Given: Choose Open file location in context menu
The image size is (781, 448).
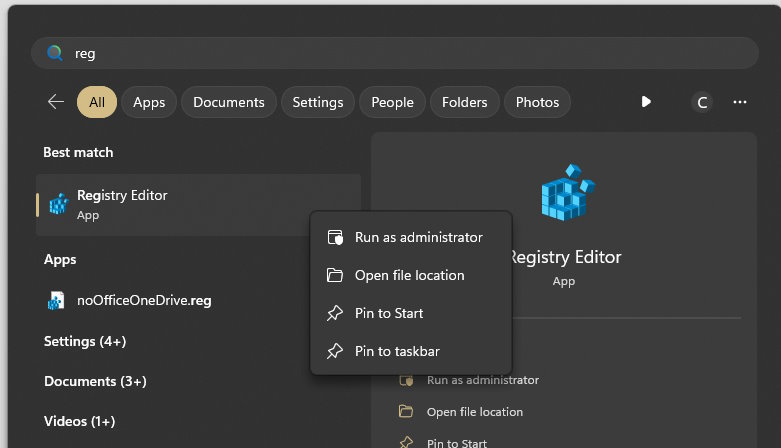Looking at the screenshot, I should click(x=411, y=275).
